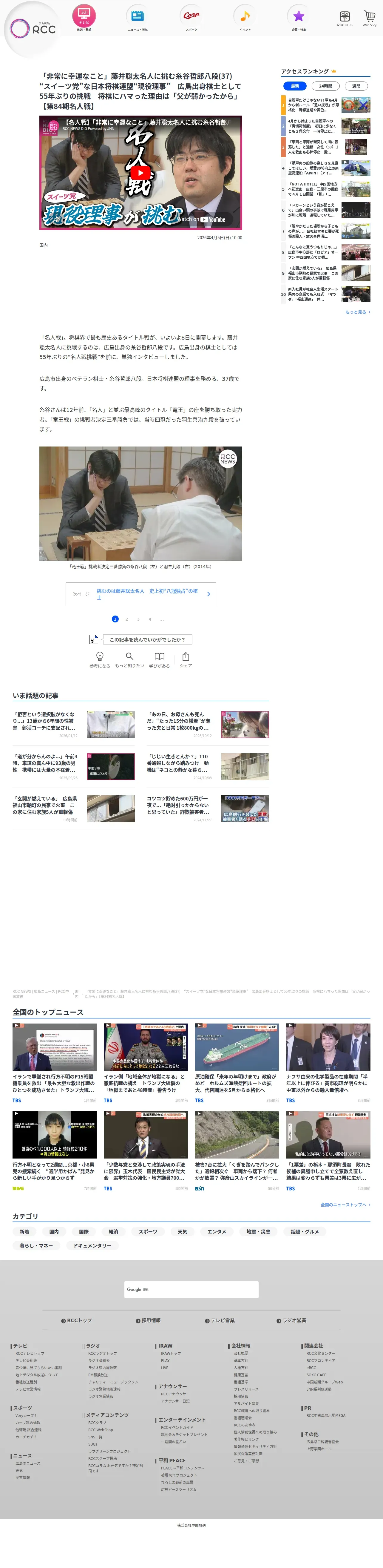Go to article page 4
This screenshot has width=383, height=1568.
tap(149, 619)
